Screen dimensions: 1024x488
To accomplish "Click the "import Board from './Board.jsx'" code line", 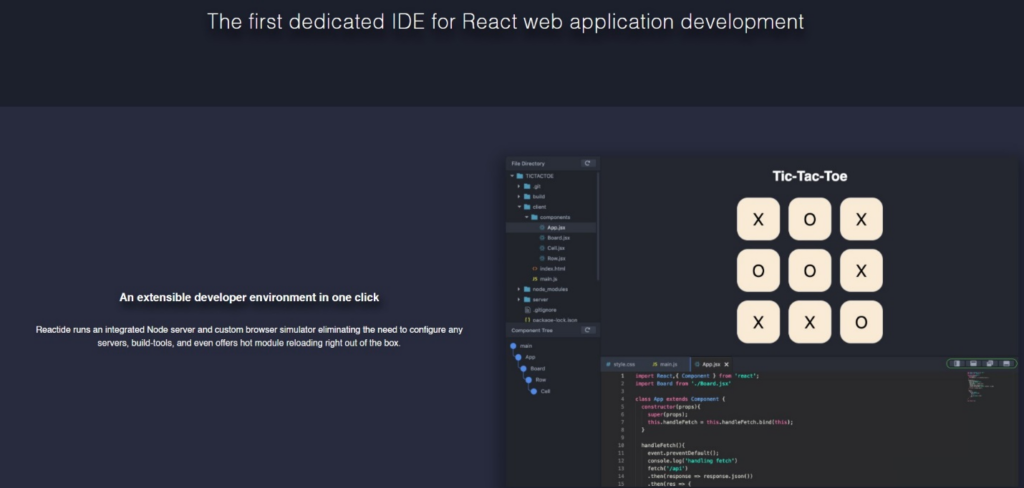I will click(683, 383).
